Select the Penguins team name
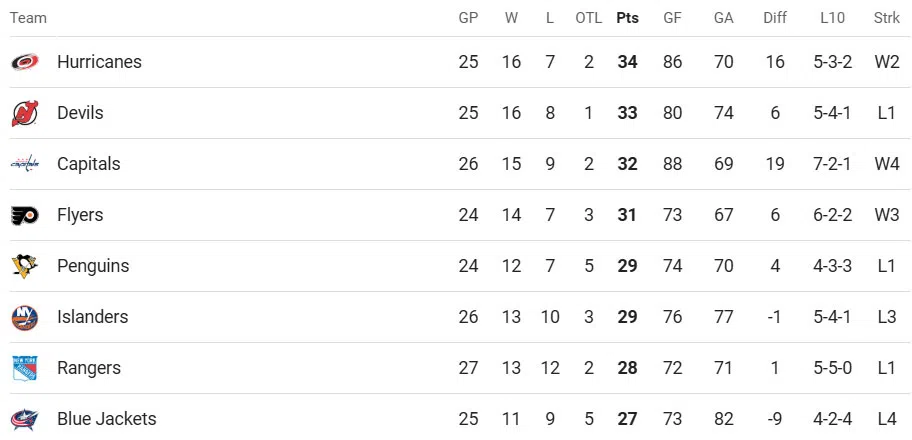This screenshot has height=440, width=912. coord(93,266)
